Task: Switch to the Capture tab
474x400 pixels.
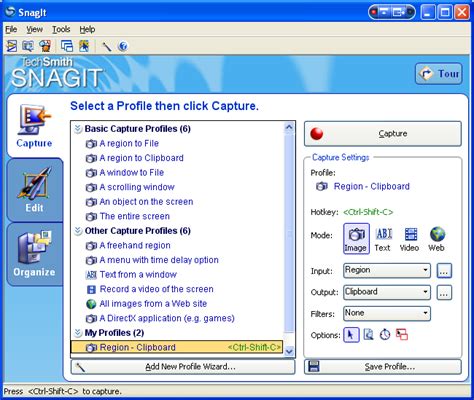Action: click(34, 126)
